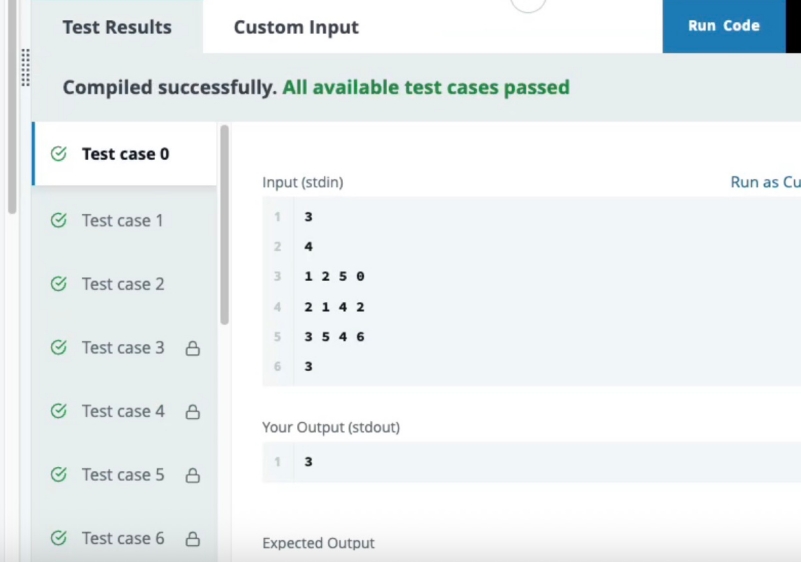This screenshot has width=801, height=562.
Task: Click the lock icon next to Test case 6
Action: point(193,538)
